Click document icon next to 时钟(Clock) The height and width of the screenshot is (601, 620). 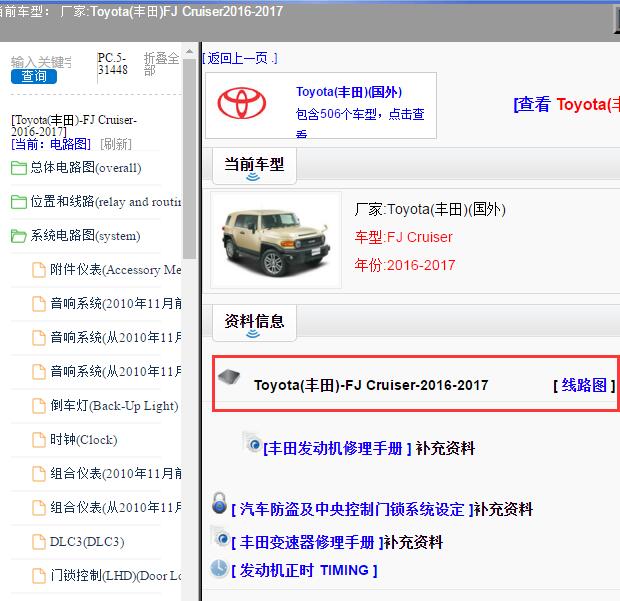click(x=39, y=440)
